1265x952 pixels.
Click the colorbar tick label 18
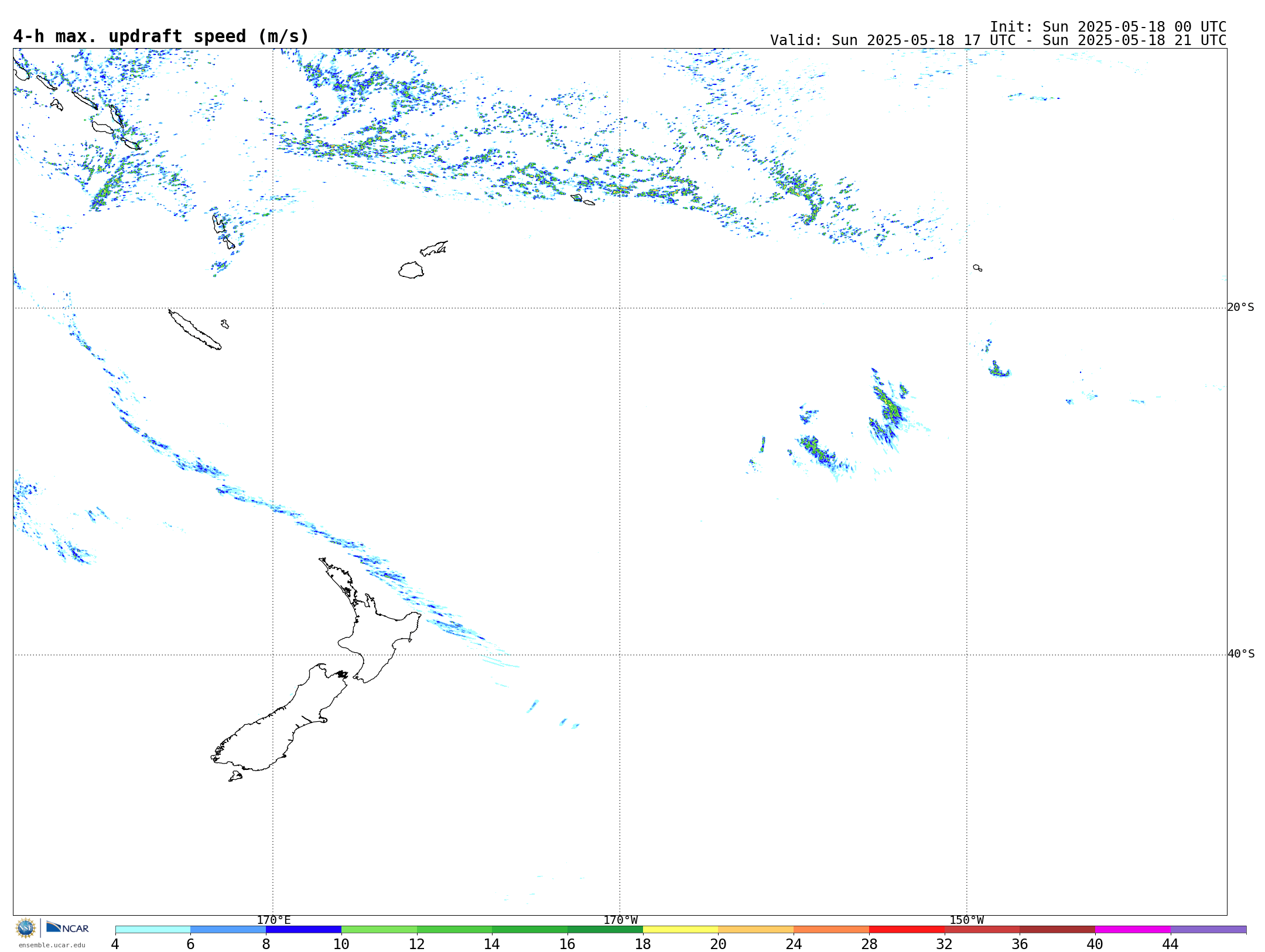coord(643,944)
